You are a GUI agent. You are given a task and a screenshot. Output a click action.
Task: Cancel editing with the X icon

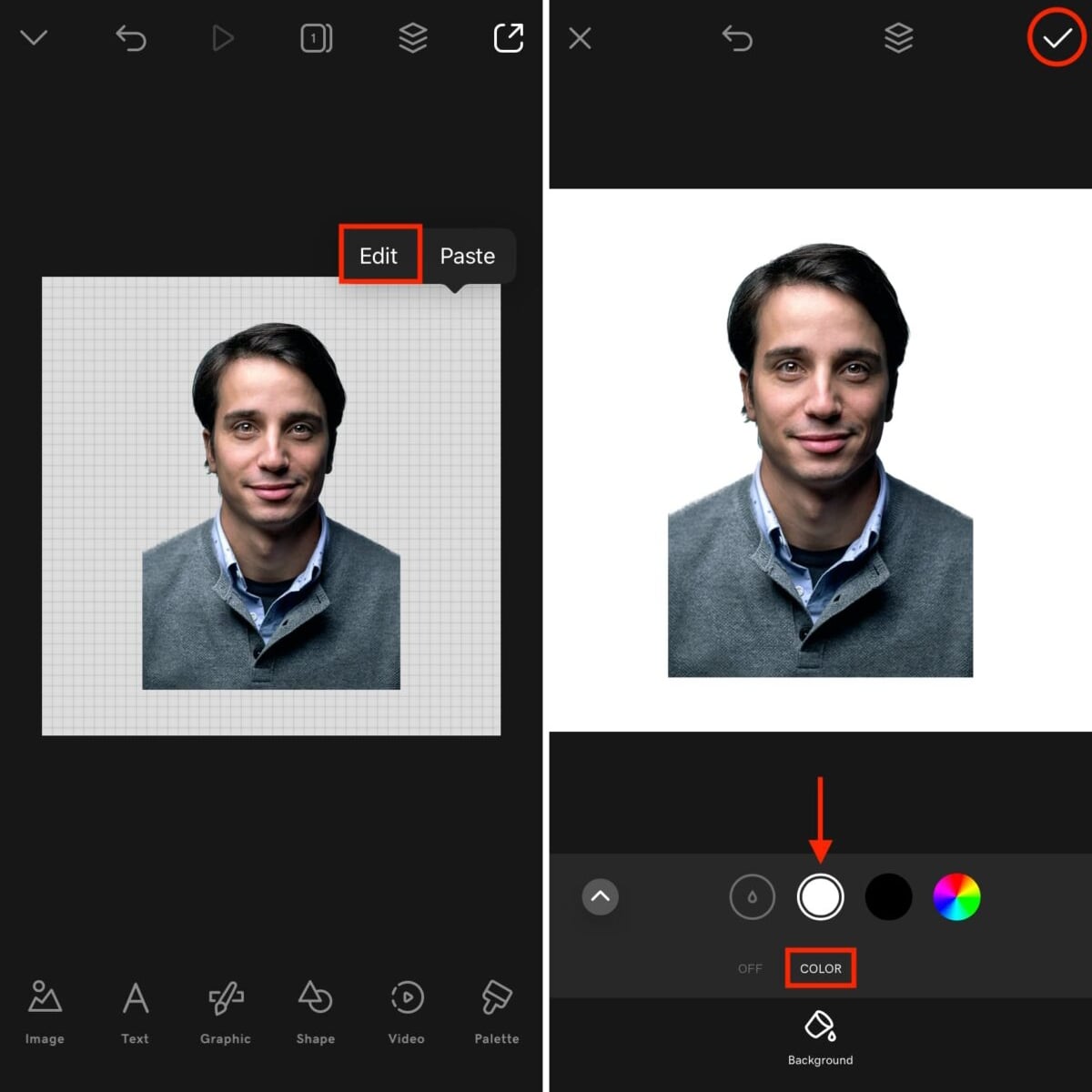(580, 38)
